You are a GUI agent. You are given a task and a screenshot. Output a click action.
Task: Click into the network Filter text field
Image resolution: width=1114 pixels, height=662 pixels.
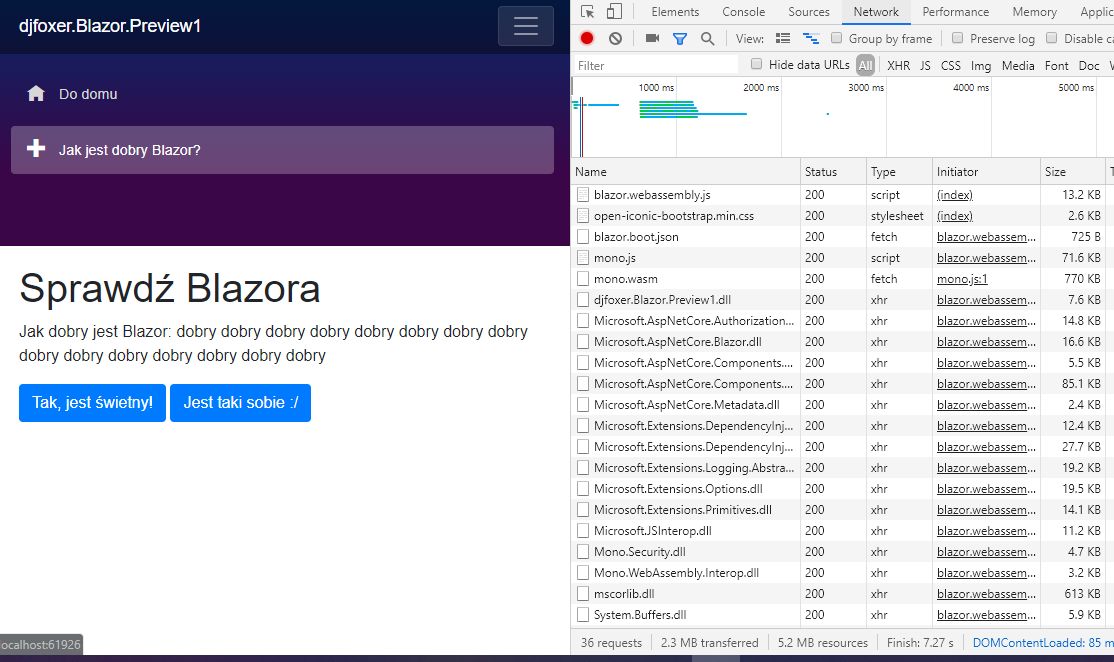[656, 65]
